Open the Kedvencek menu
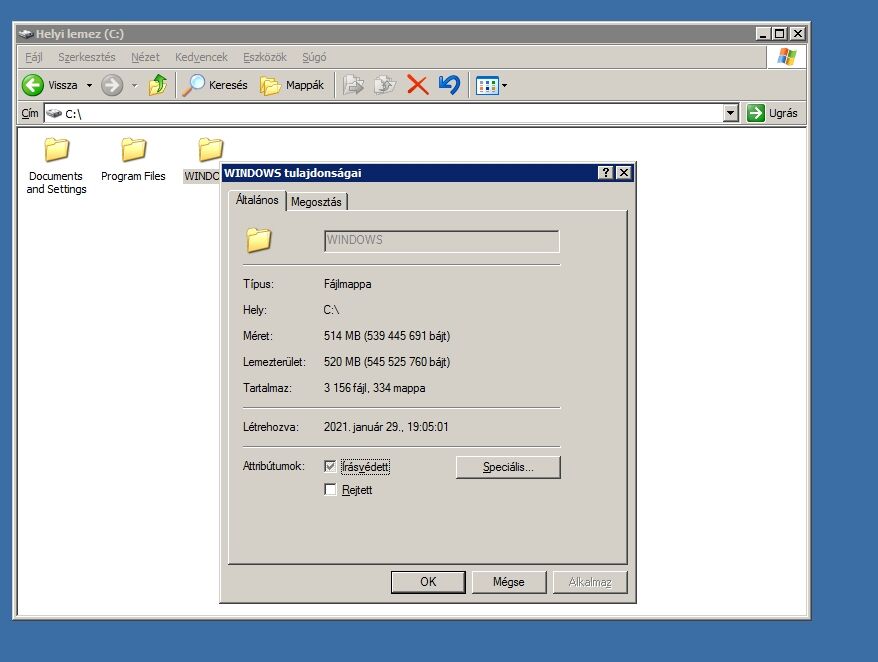The width and height of the screenshot is (878, 662). pyautogui.click(x=201, y=57)
